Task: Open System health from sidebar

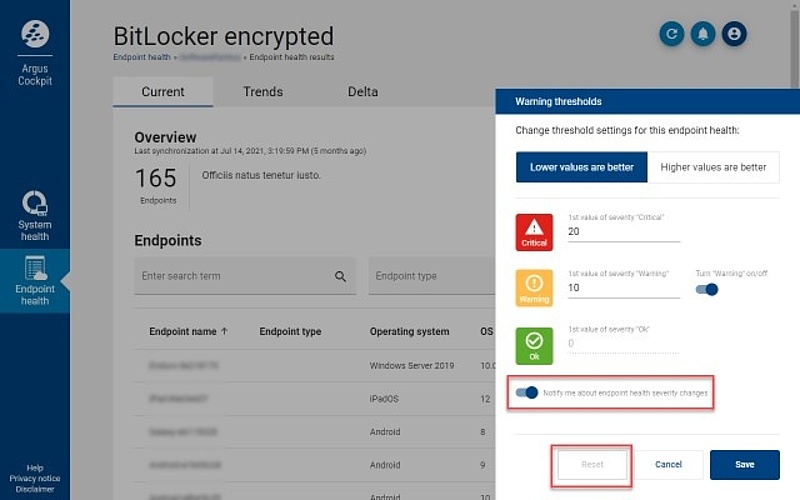Action: coord(35,216)
